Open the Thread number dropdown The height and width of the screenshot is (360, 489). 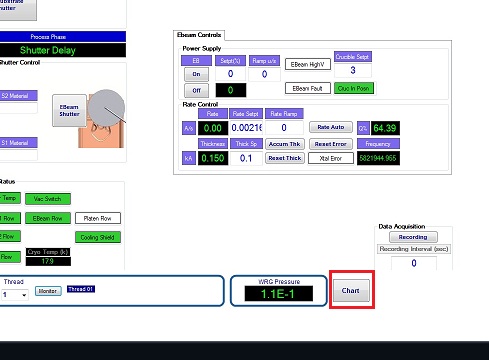[x=15, y=295]
